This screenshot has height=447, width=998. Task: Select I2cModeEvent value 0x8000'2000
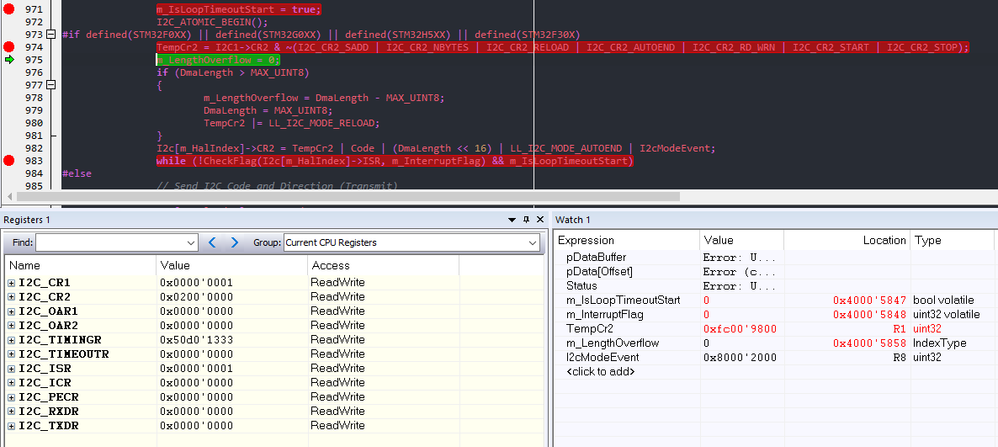(740, 357)
